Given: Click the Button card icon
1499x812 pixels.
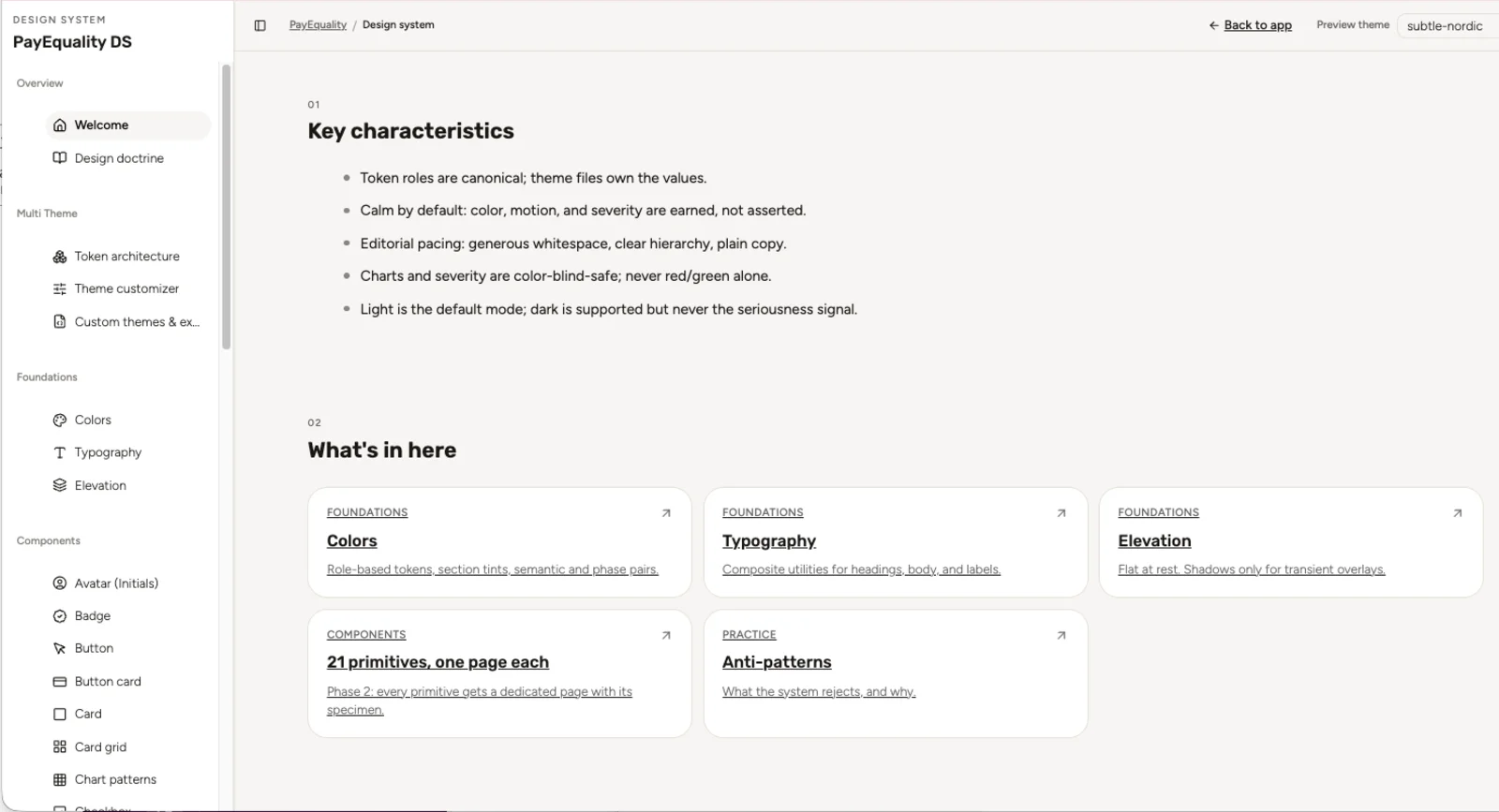Looking at the screenshot, I should [60, 682].
